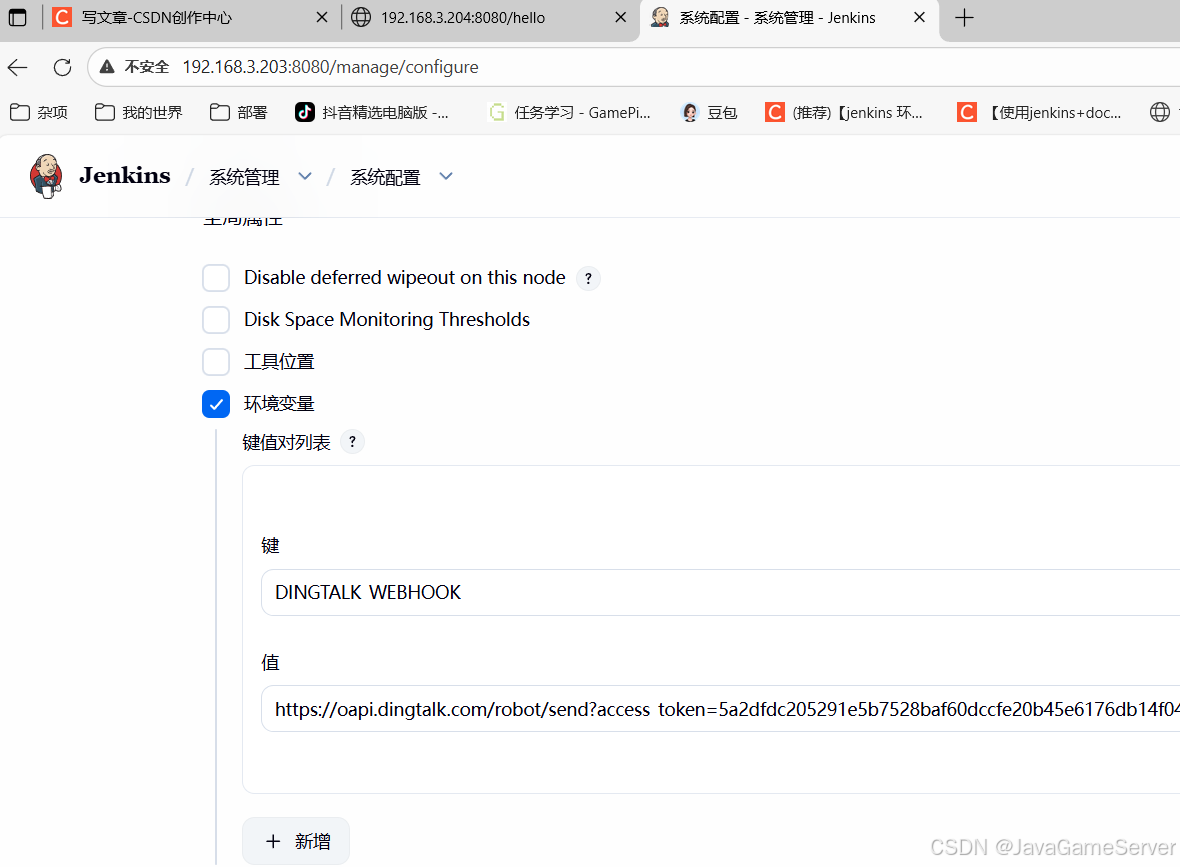Enable Disable deferred wipeout on this node
The width and height of the screenshot is (1180, 867).
tap(216, 278)
